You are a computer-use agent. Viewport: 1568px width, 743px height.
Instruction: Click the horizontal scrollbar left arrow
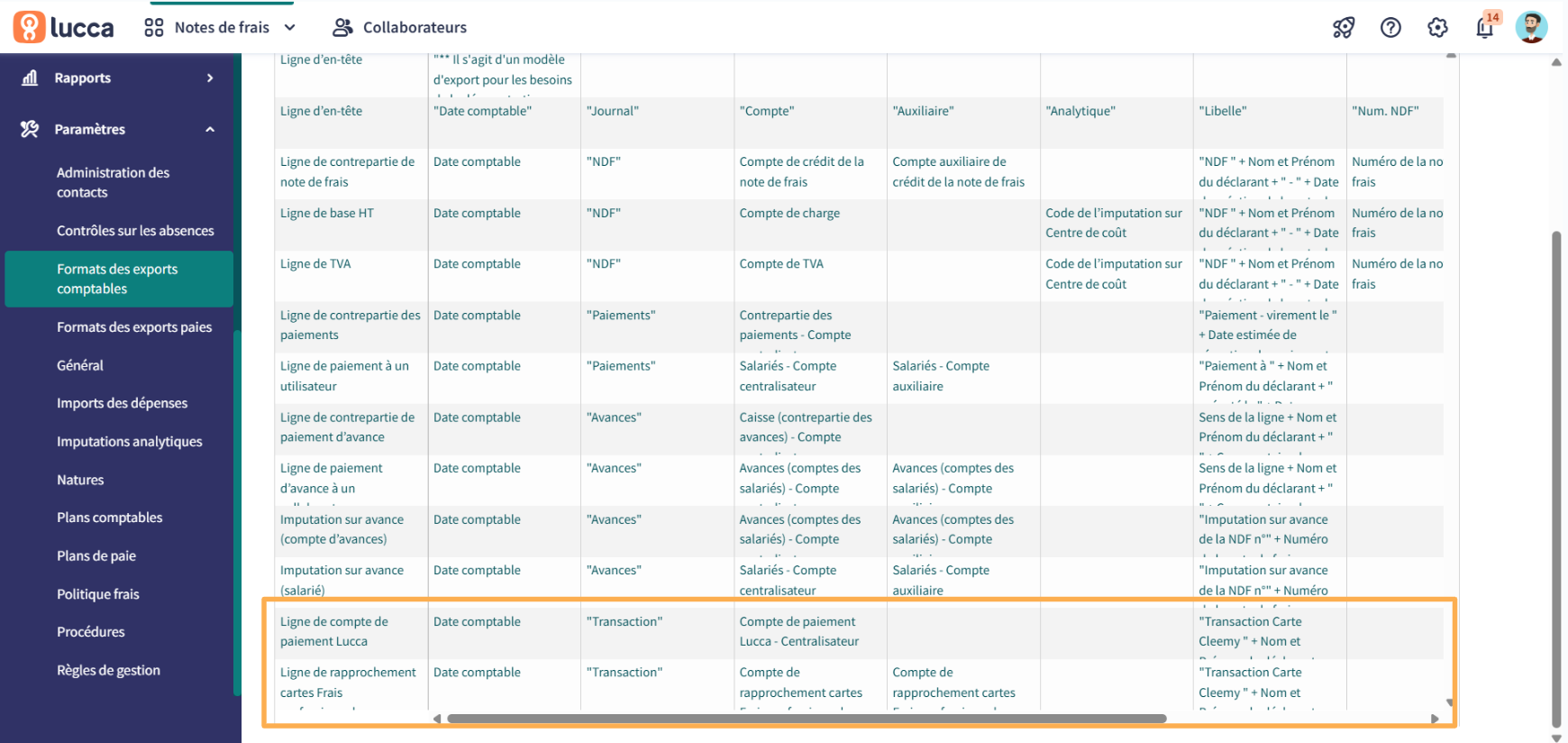[x=437, y=719]
